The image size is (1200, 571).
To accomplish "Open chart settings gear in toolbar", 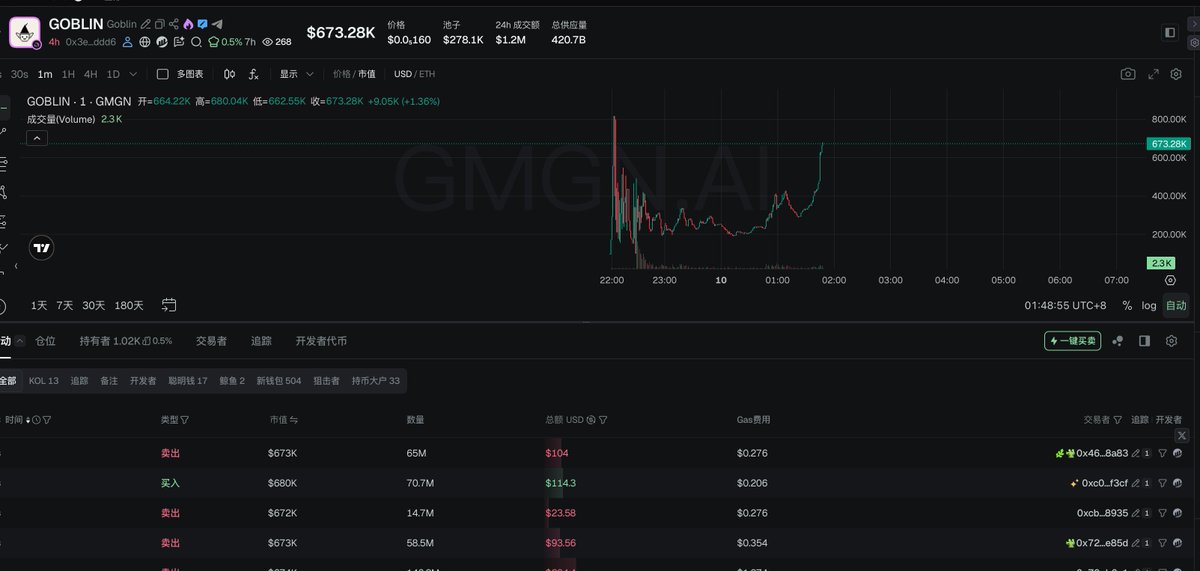I will point(1177,74).
